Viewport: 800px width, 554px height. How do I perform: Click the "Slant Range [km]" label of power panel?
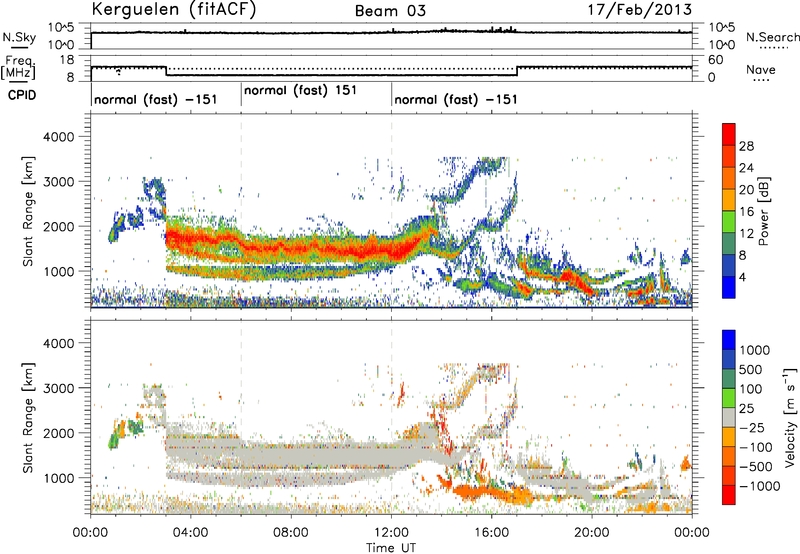28,211
